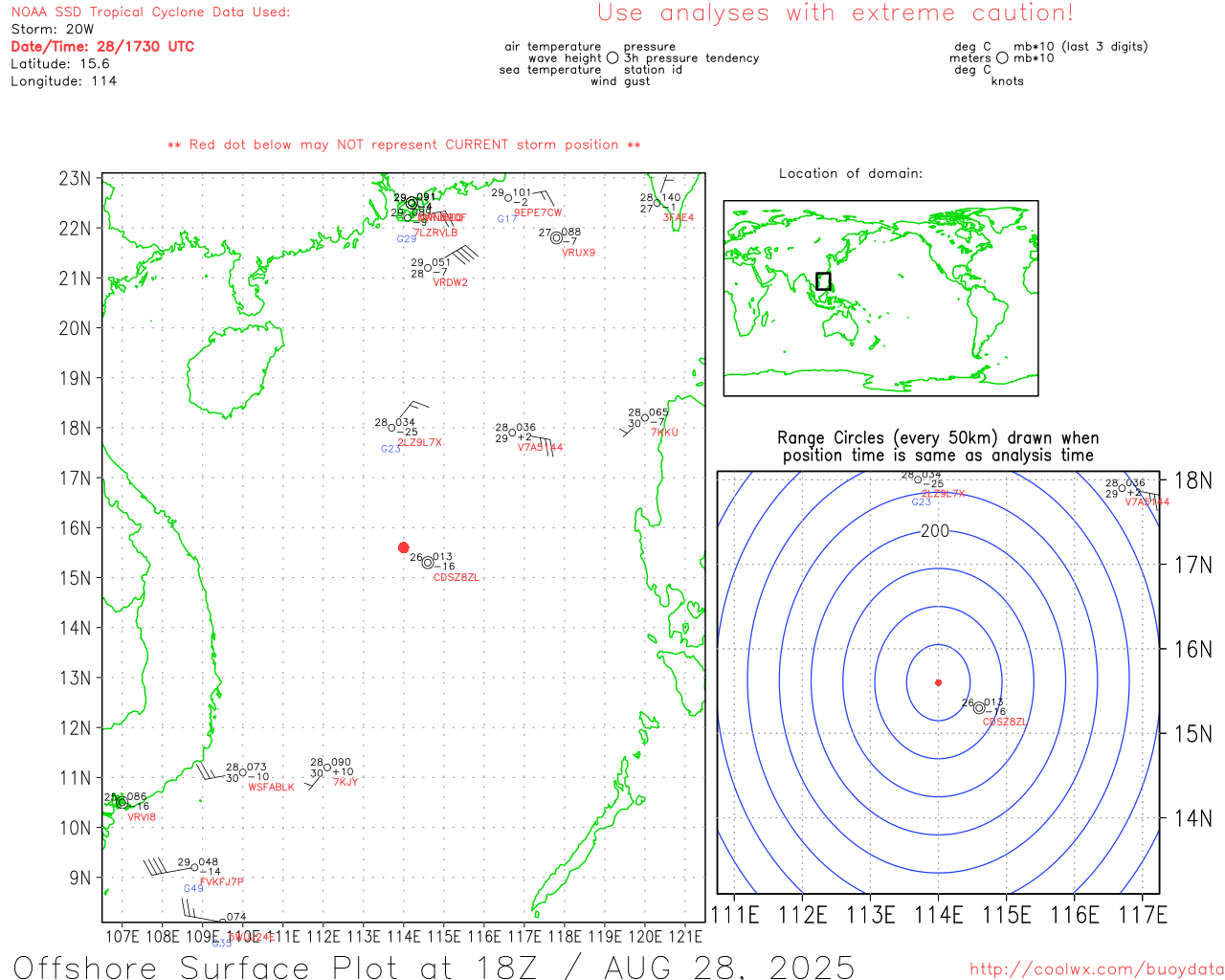Click the black domain box on world map
1225x980 pixels.
pyautogui.click(x=823, y=281)
